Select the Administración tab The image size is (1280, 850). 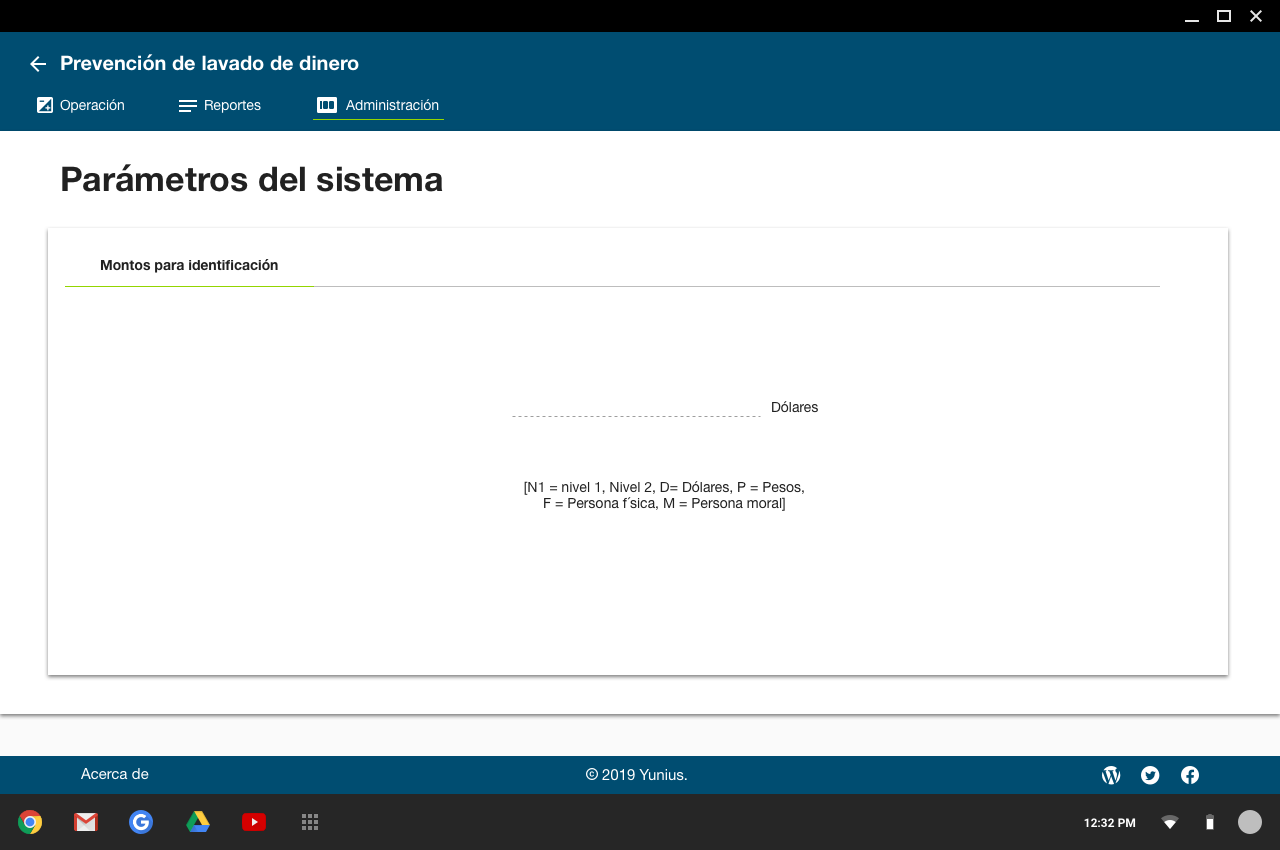click(x=378, y=105)
